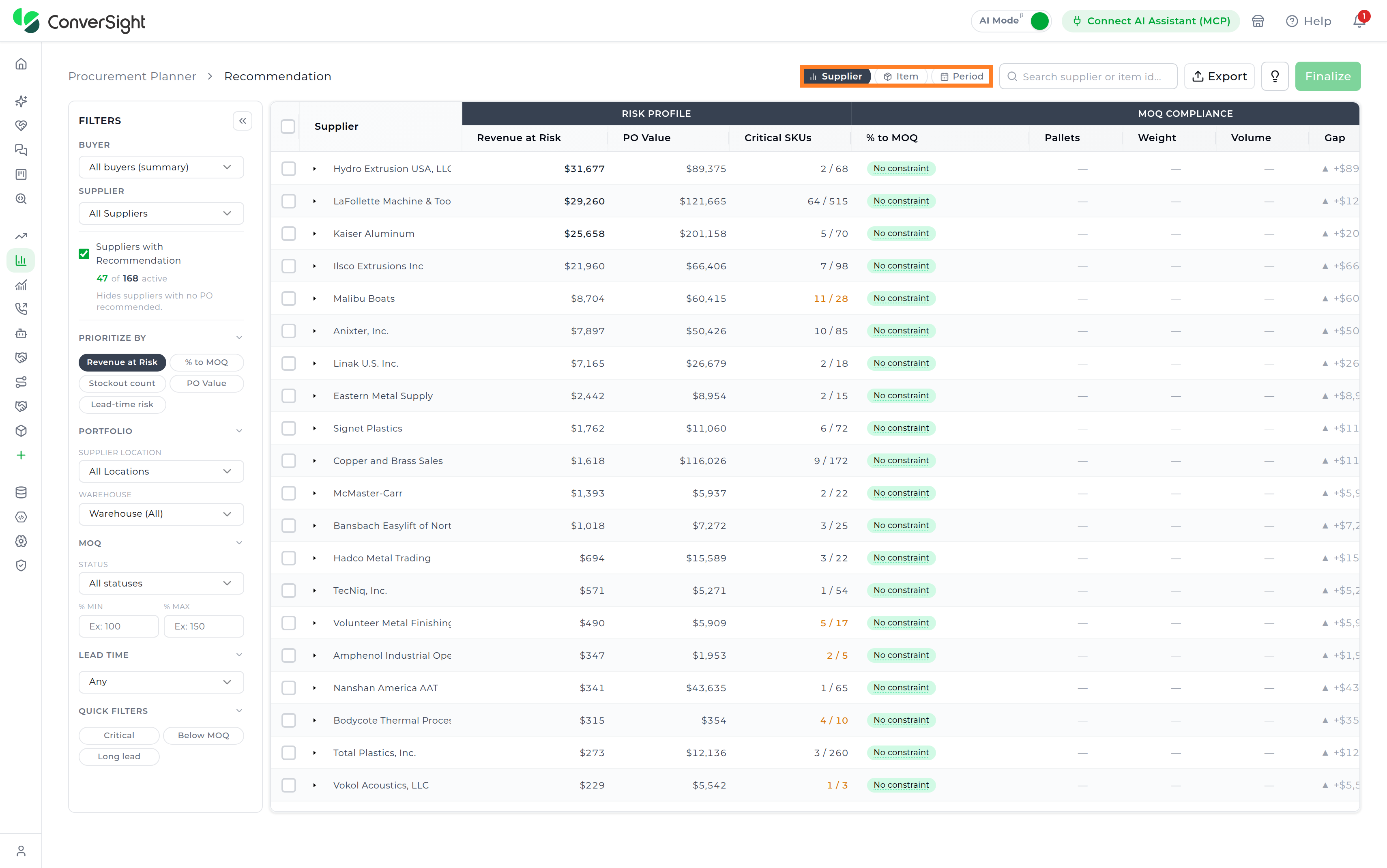
Task: Open the All Locations dropdown
Action: coord(161,471)
